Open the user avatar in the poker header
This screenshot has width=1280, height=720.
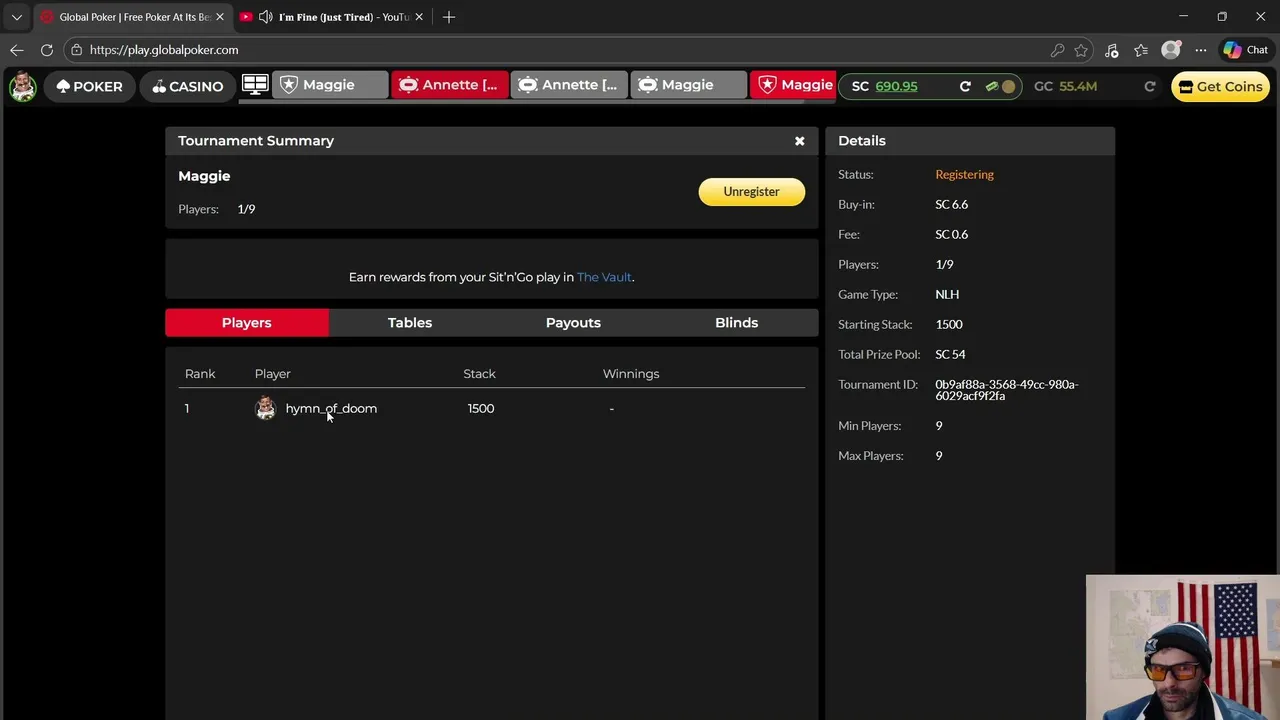click(22, 86)
